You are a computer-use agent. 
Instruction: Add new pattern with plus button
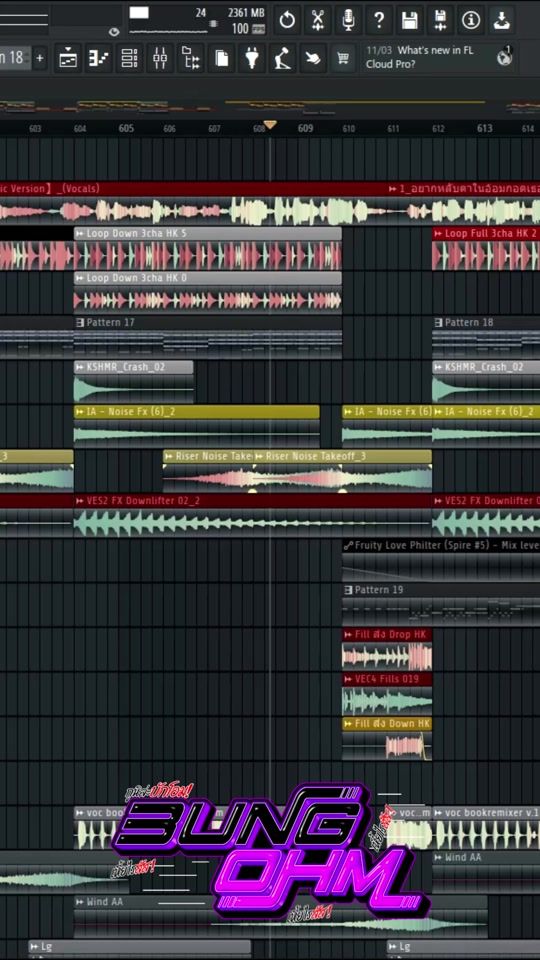pos(40,58)
